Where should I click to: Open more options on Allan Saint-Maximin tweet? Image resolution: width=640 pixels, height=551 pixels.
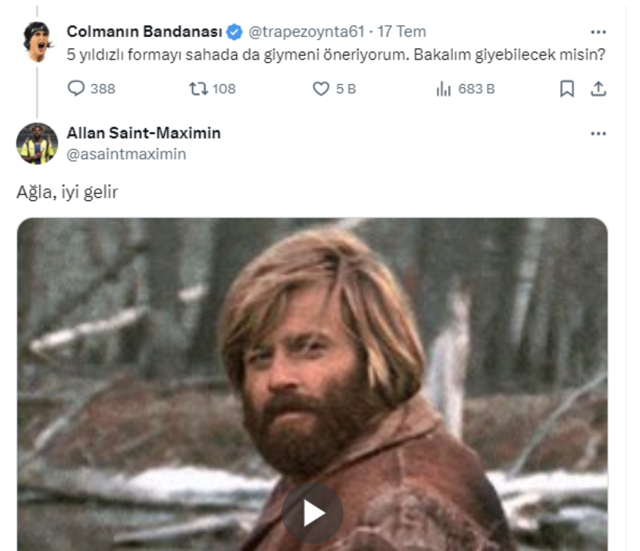[598, 133]
